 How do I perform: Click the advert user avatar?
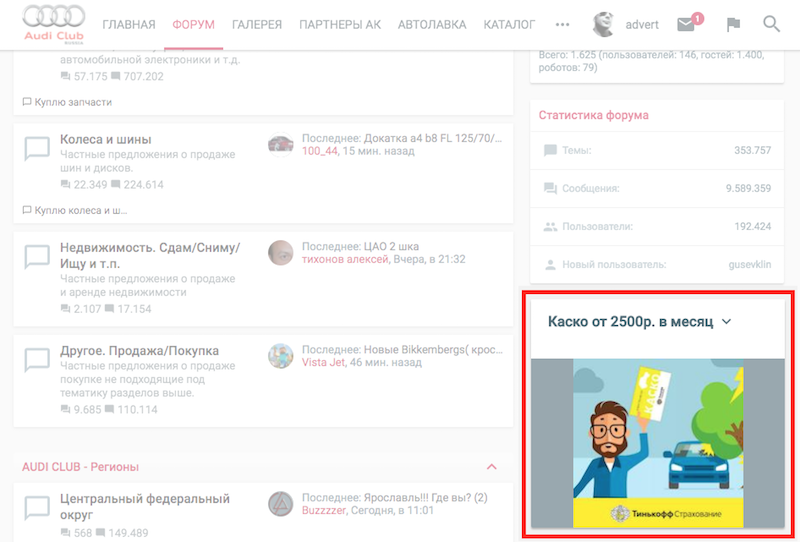(603, 24)
